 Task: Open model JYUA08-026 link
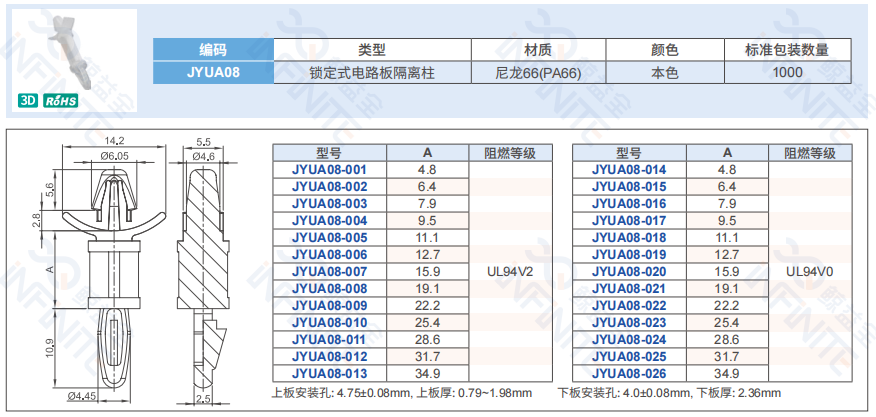[628, 373]
